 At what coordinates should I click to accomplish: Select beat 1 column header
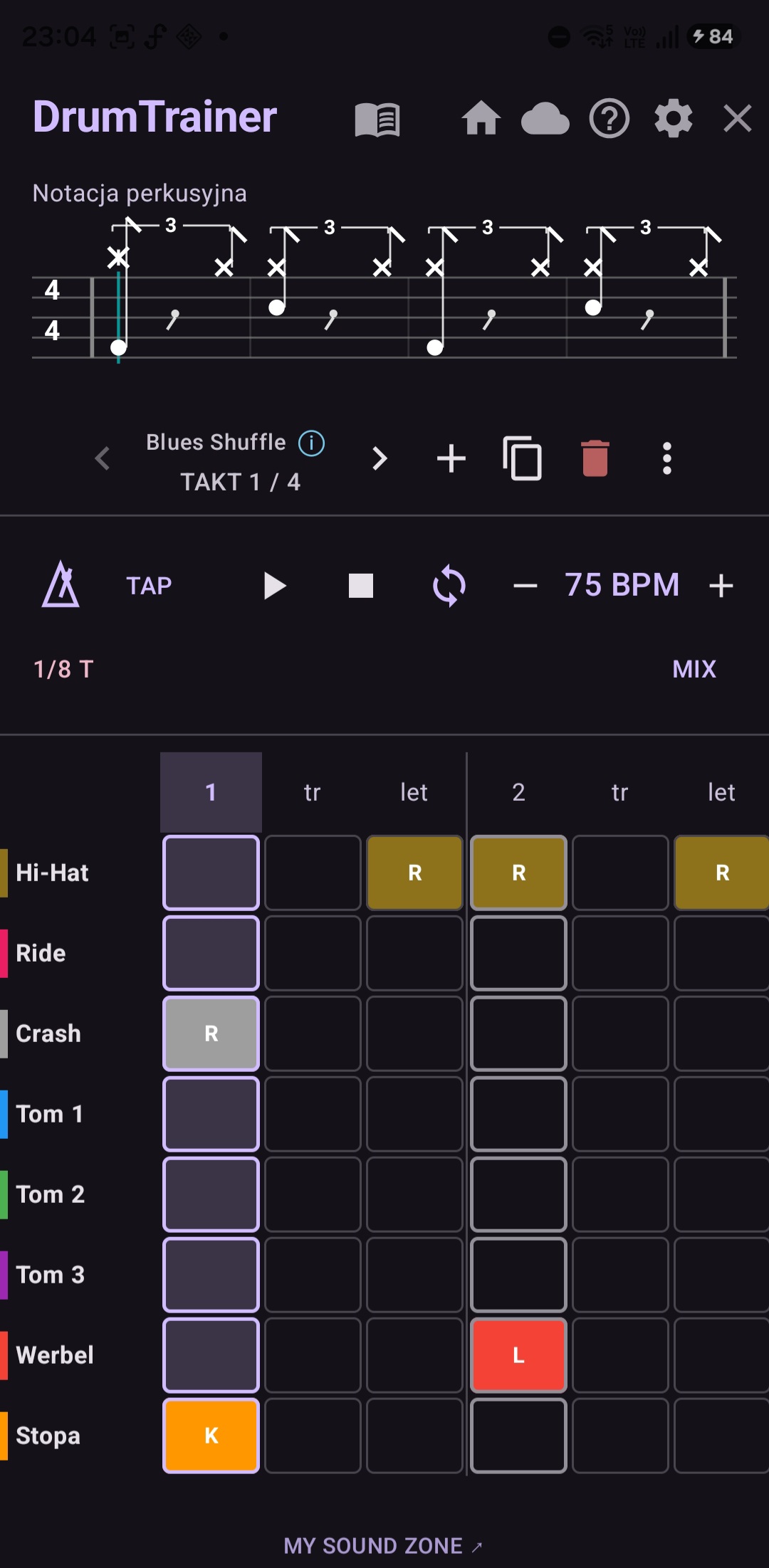(x=211, y=792)
